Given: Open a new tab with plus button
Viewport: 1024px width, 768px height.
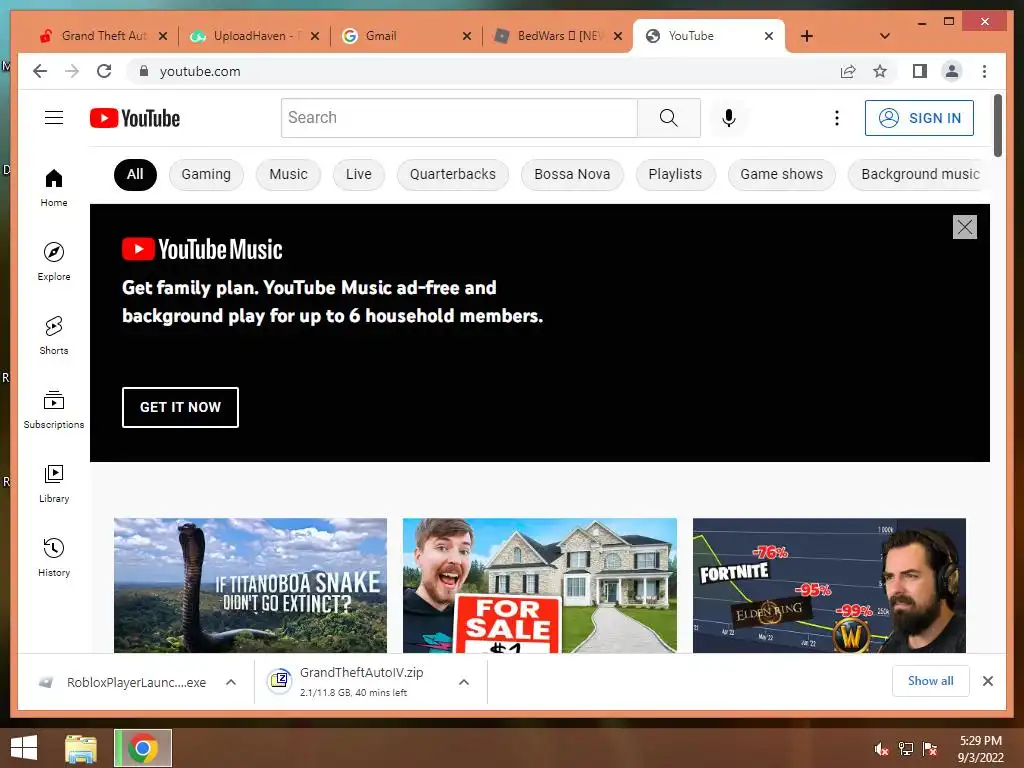Looking at the screenshot, I should (807, 36).
